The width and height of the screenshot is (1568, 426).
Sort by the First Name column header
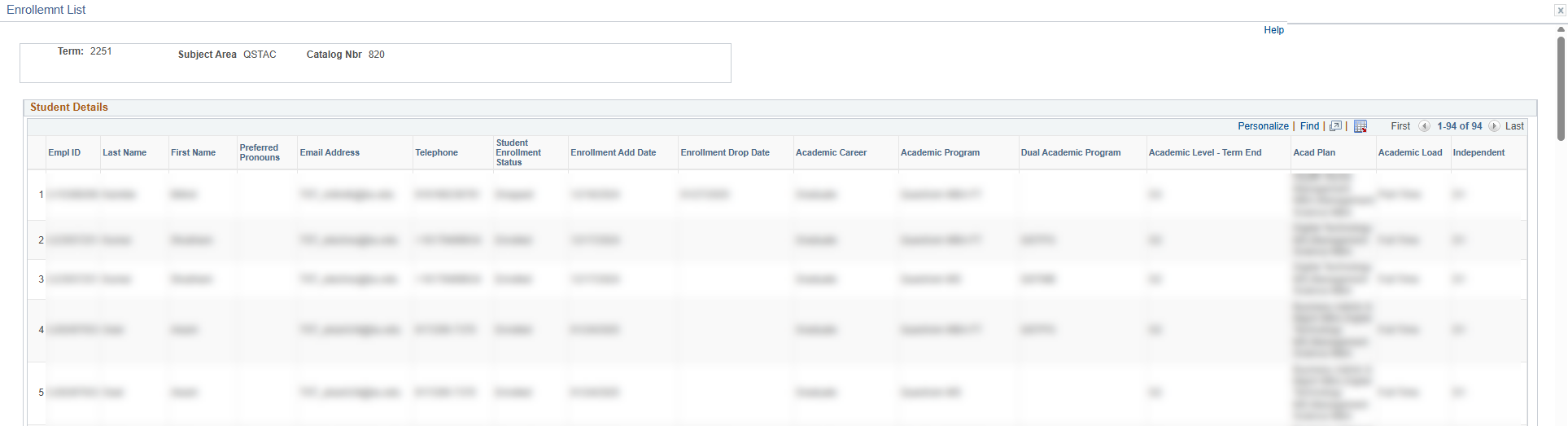tap(193, 152)
